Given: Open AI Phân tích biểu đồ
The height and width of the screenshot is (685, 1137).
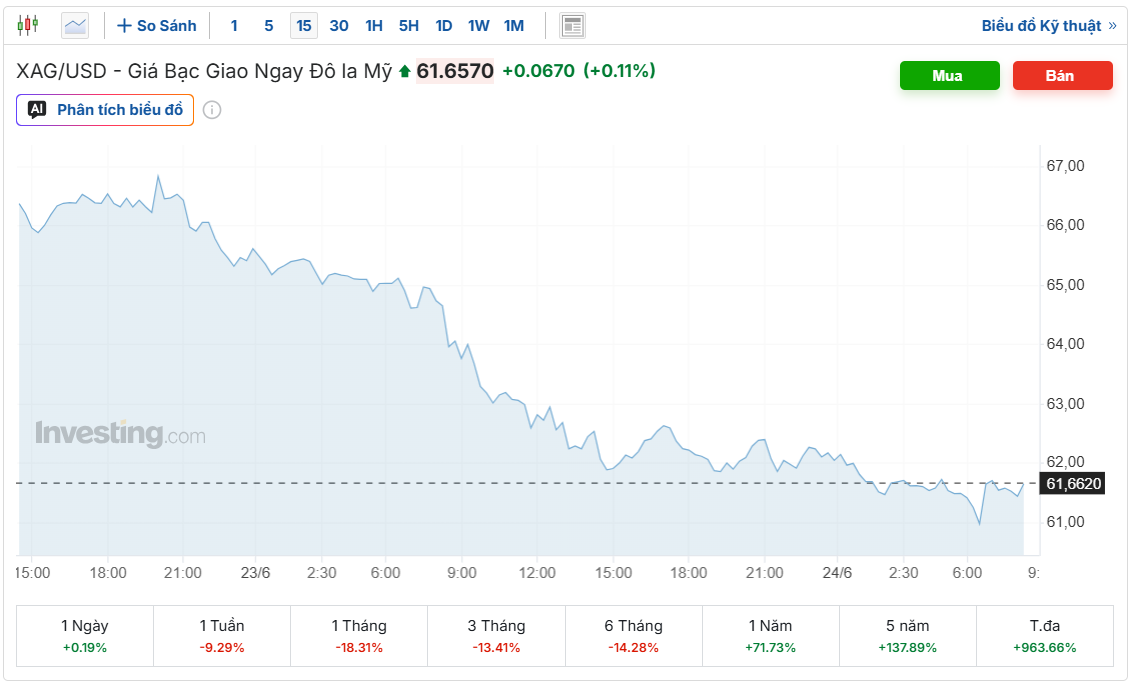Looking at the screenshot, I should (x=105, y=110).
